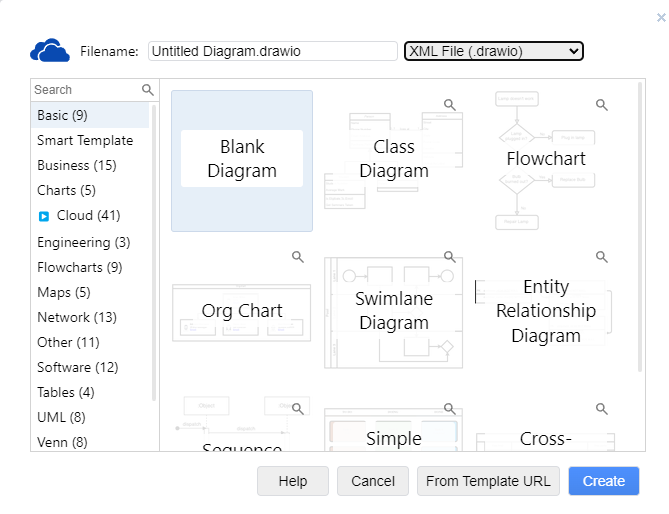The image size is (669, 514).
Task: Choose the Flowchart template
Action: point(546,161)
